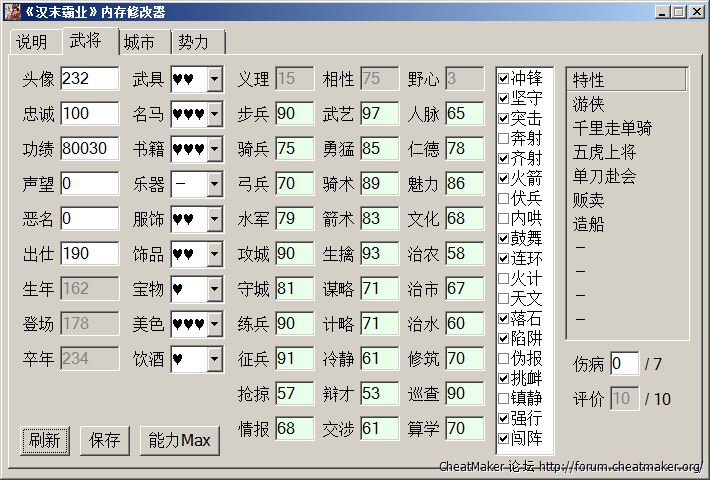710x480 pixels.
Task: Enable the 天文 checkbox
Action: 505,299
